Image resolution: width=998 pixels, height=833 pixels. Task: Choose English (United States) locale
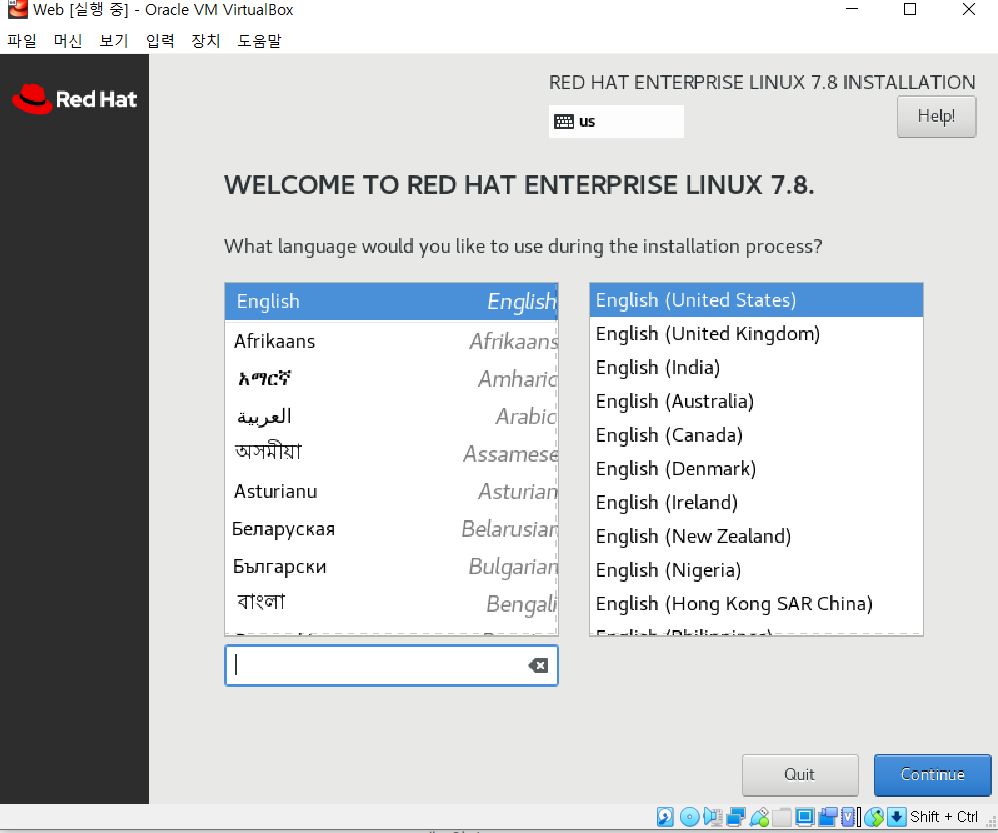click(x=756, y=300)
